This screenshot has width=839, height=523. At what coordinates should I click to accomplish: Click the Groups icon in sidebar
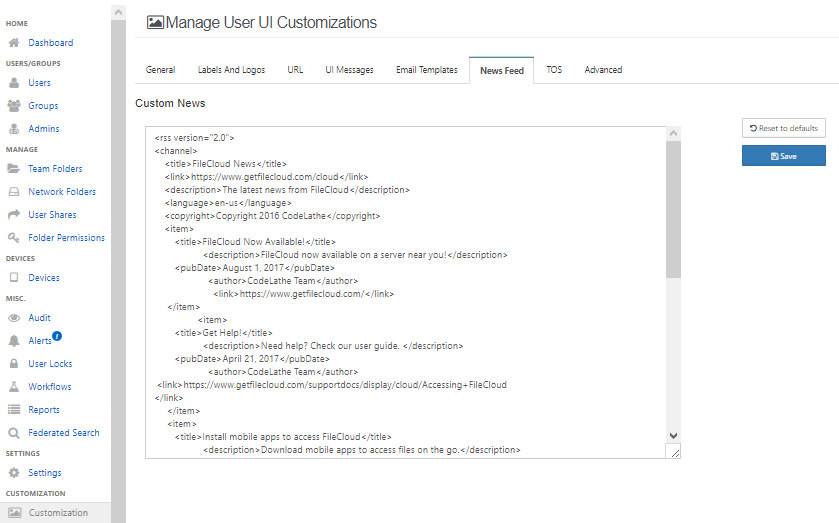click(x=14, y=106)
